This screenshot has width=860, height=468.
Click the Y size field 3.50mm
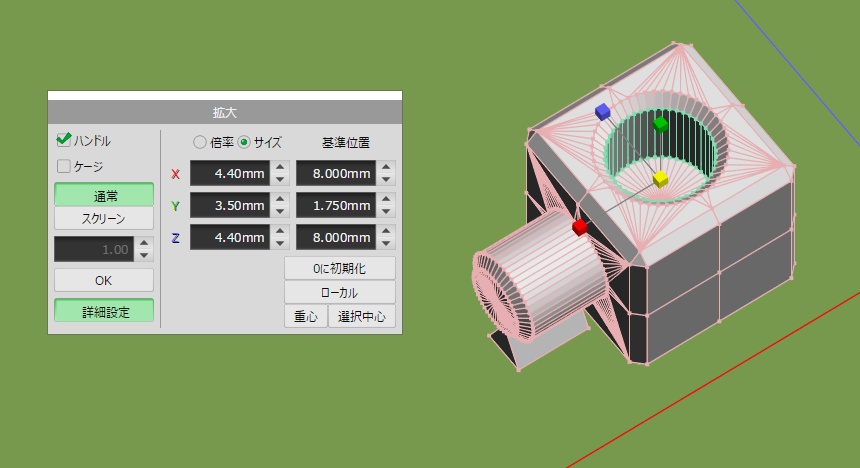230,205
